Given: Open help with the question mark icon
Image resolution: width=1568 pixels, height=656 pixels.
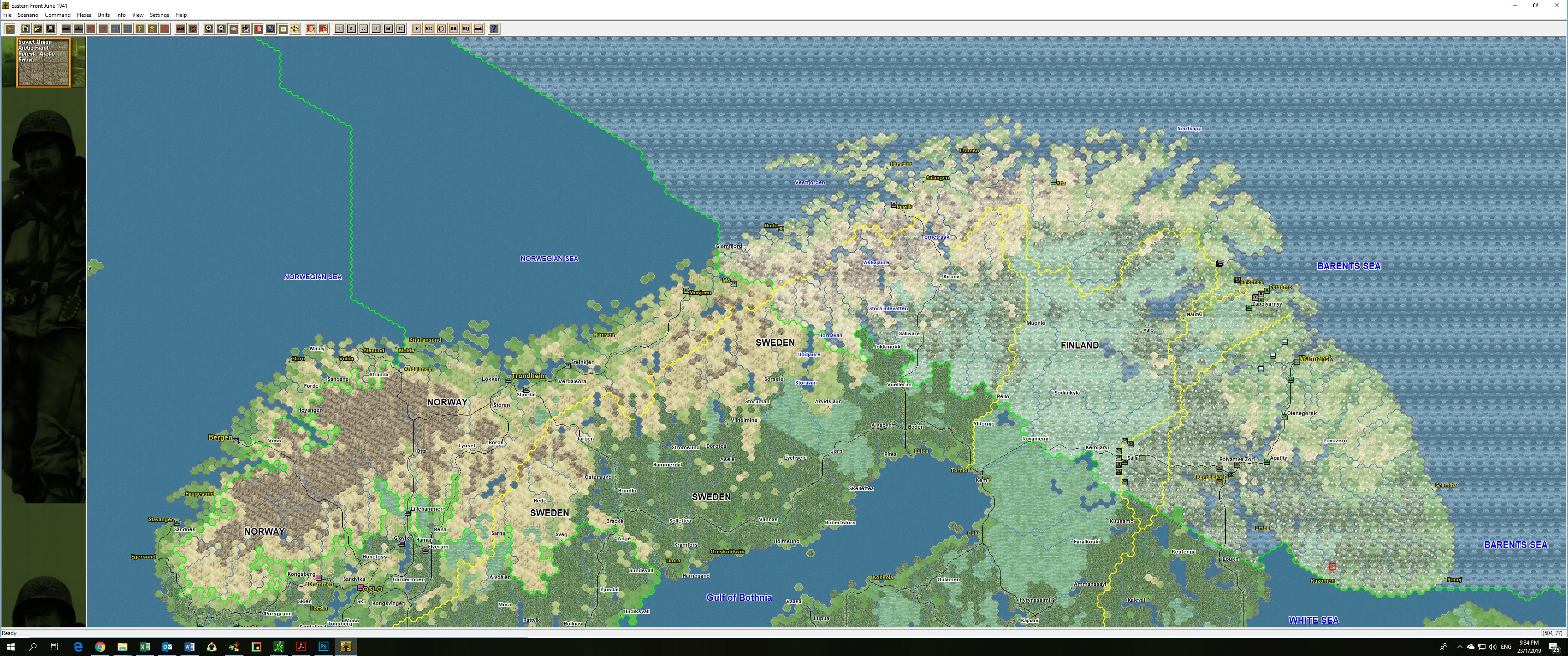Looking at the screenshot, I should pyautogui.click(x=494, y=29).
